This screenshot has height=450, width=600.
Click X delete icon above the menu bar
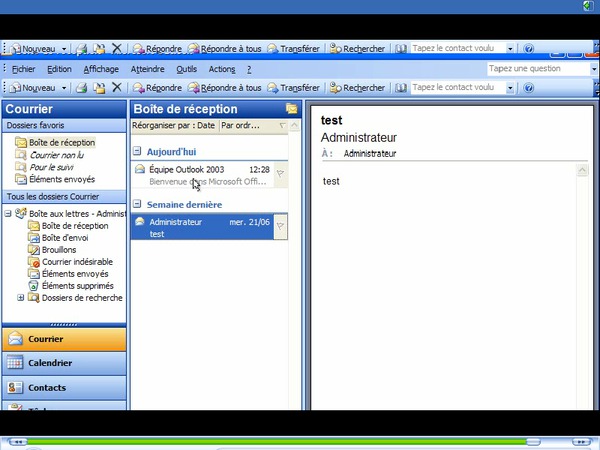(117, 48)
